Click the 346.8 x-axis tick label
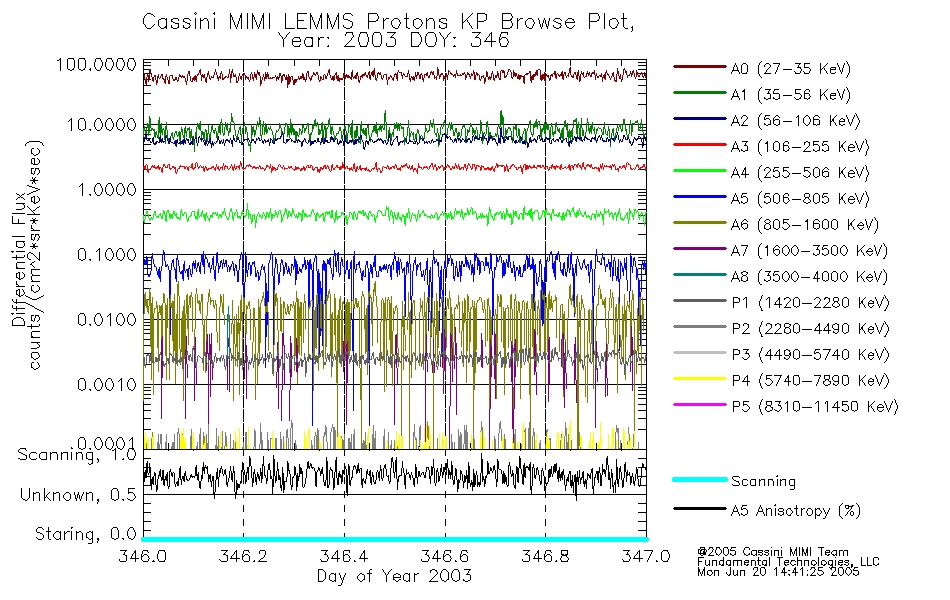 [545, 556]
